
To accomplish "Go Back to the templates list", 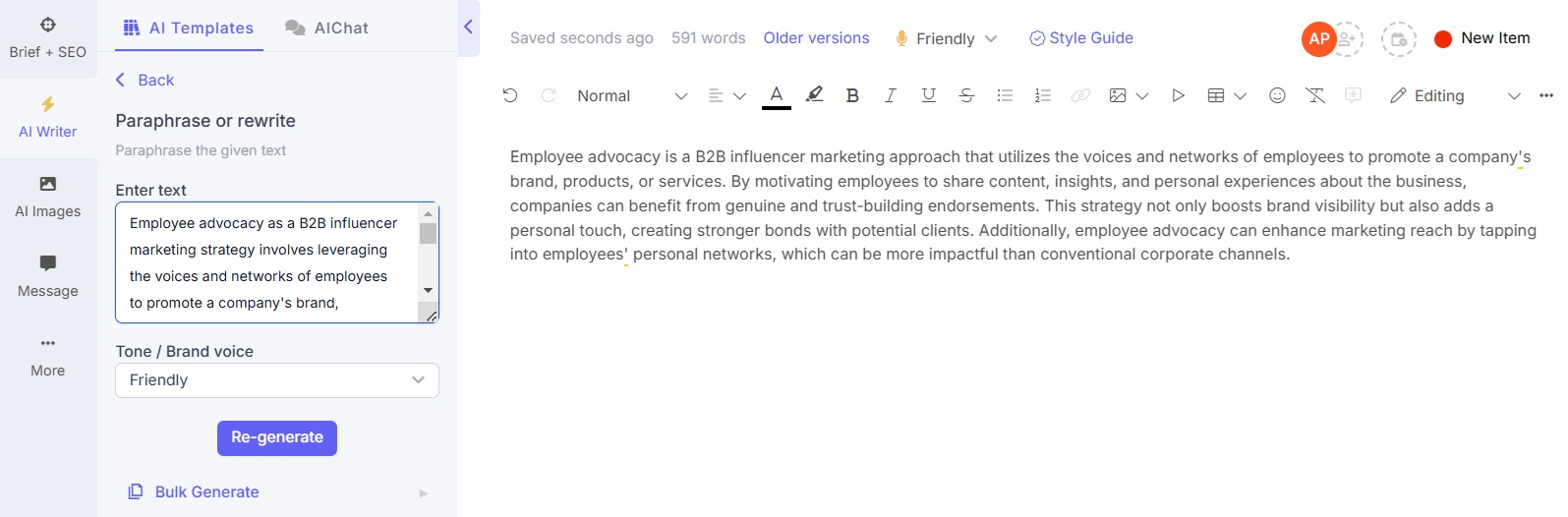I will (x=145, y=80).
